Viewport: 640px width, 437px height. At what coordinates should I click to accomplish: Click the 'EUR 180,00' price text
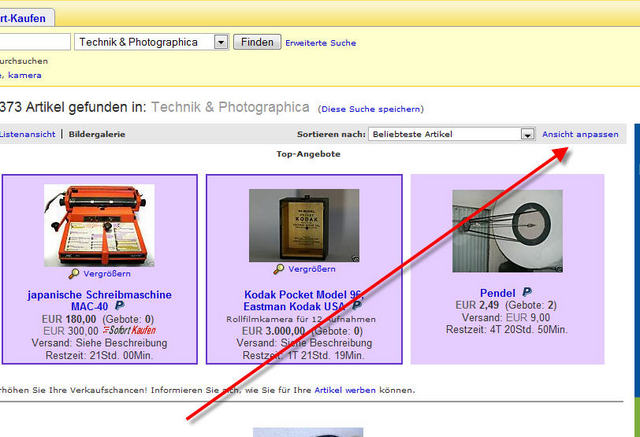tap(69, 319)
